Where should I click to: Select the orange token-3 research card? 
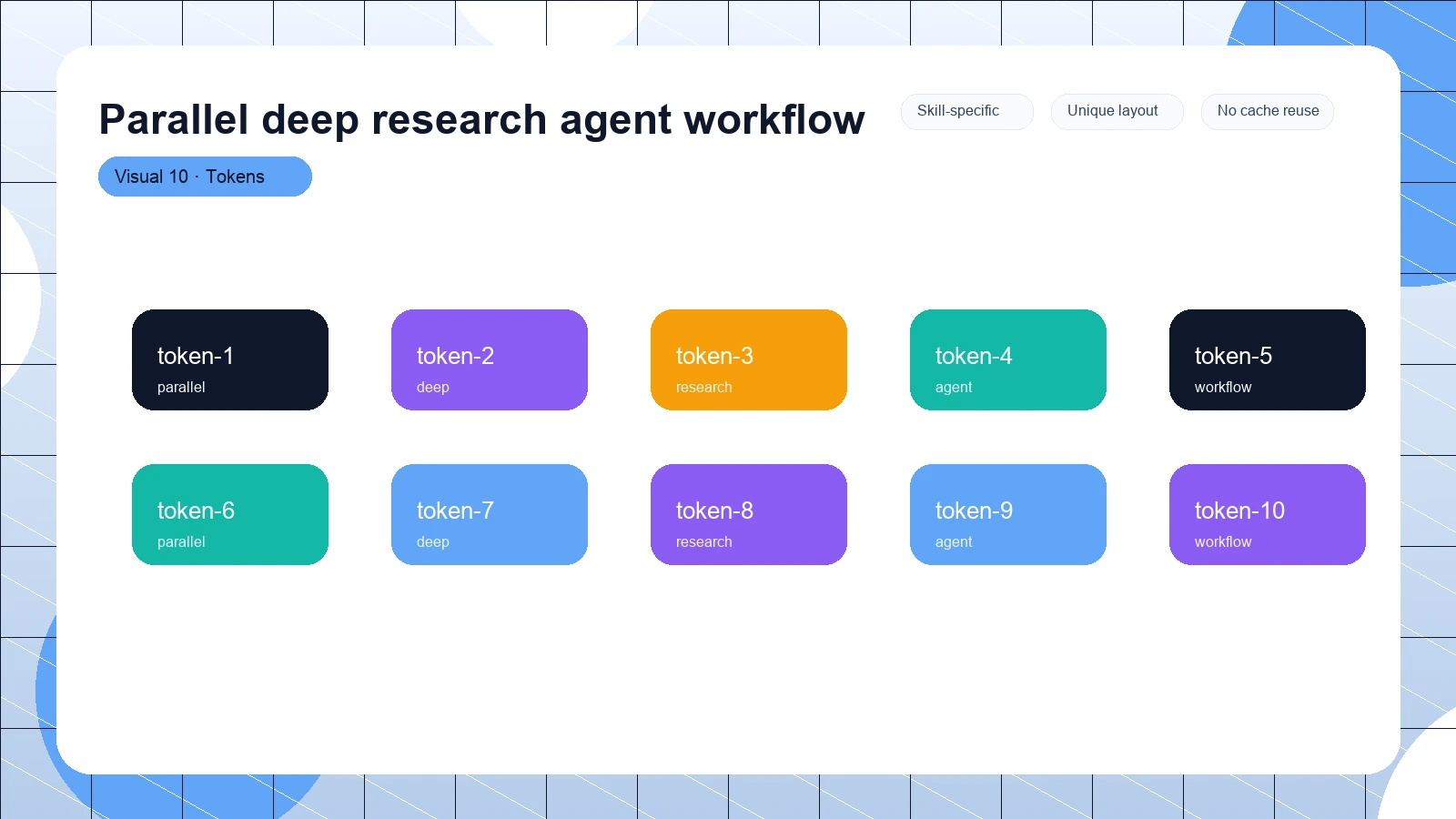pos(749,359)
